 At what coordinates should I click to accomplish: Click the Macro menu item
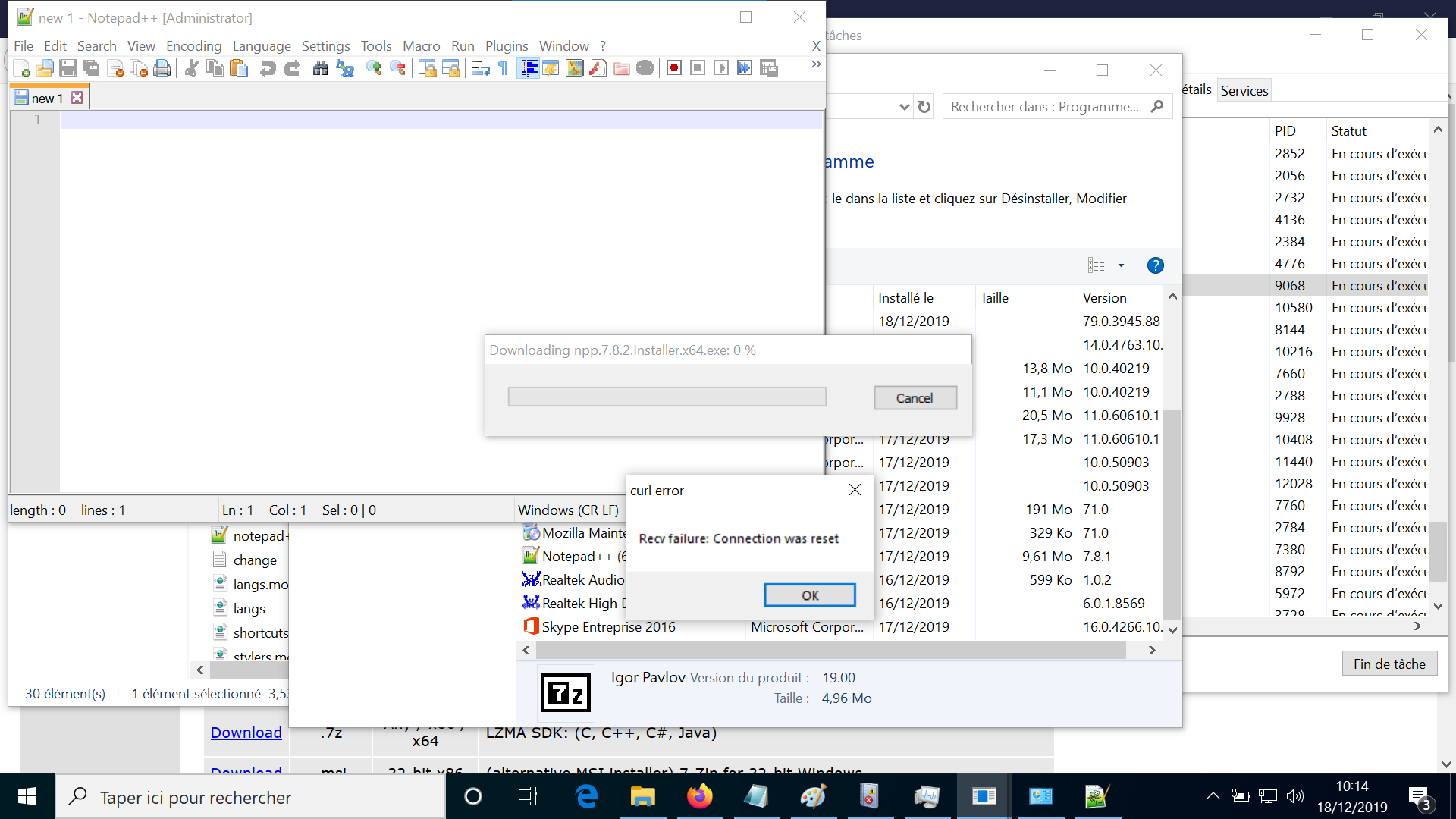coord(421,45)
